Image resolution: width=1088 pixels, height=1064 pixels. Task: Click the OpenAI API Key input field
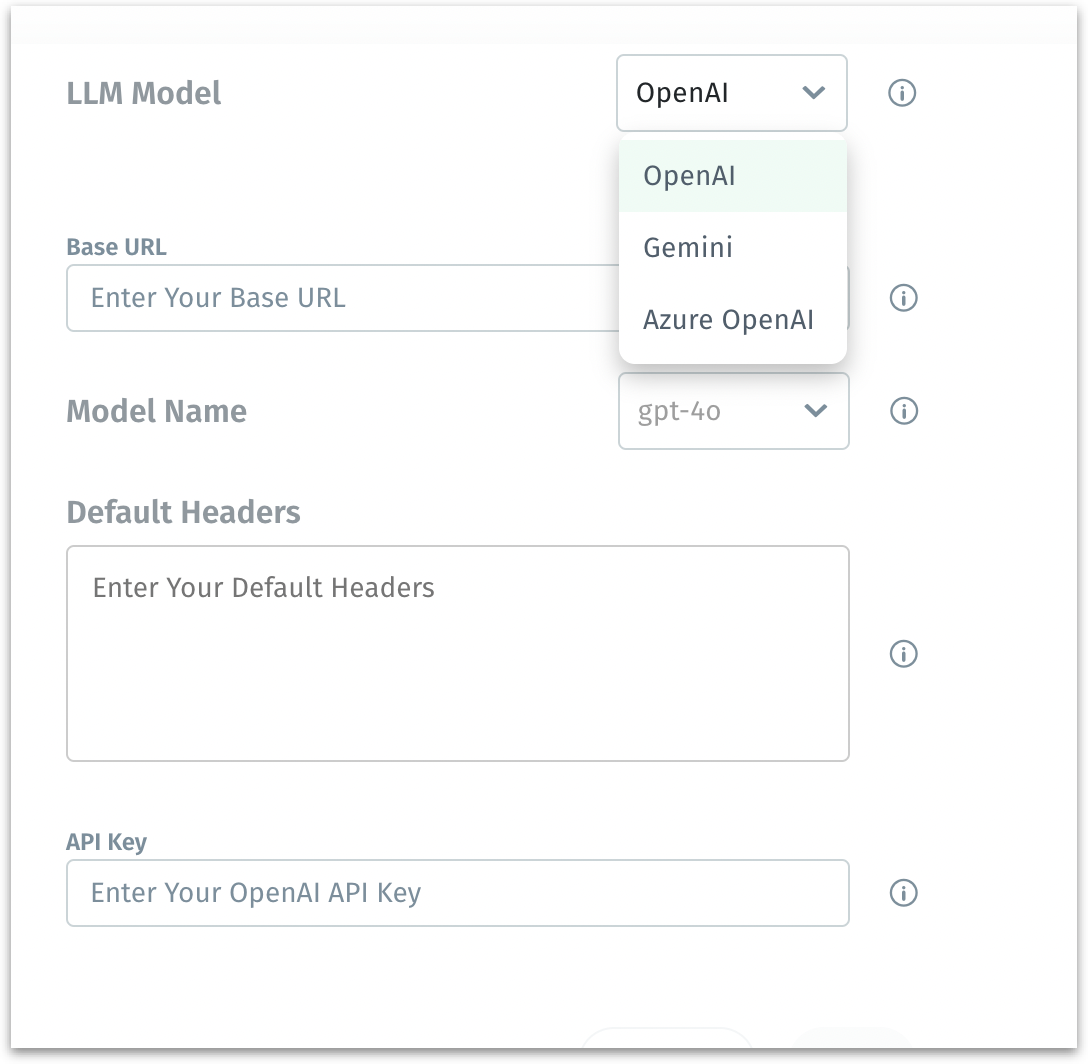pos(457,893)
